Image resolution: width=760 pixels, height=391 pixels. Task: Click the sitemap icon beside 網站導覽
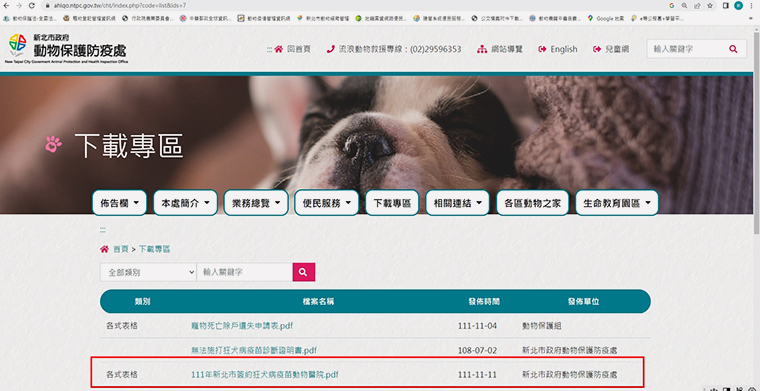482,49
